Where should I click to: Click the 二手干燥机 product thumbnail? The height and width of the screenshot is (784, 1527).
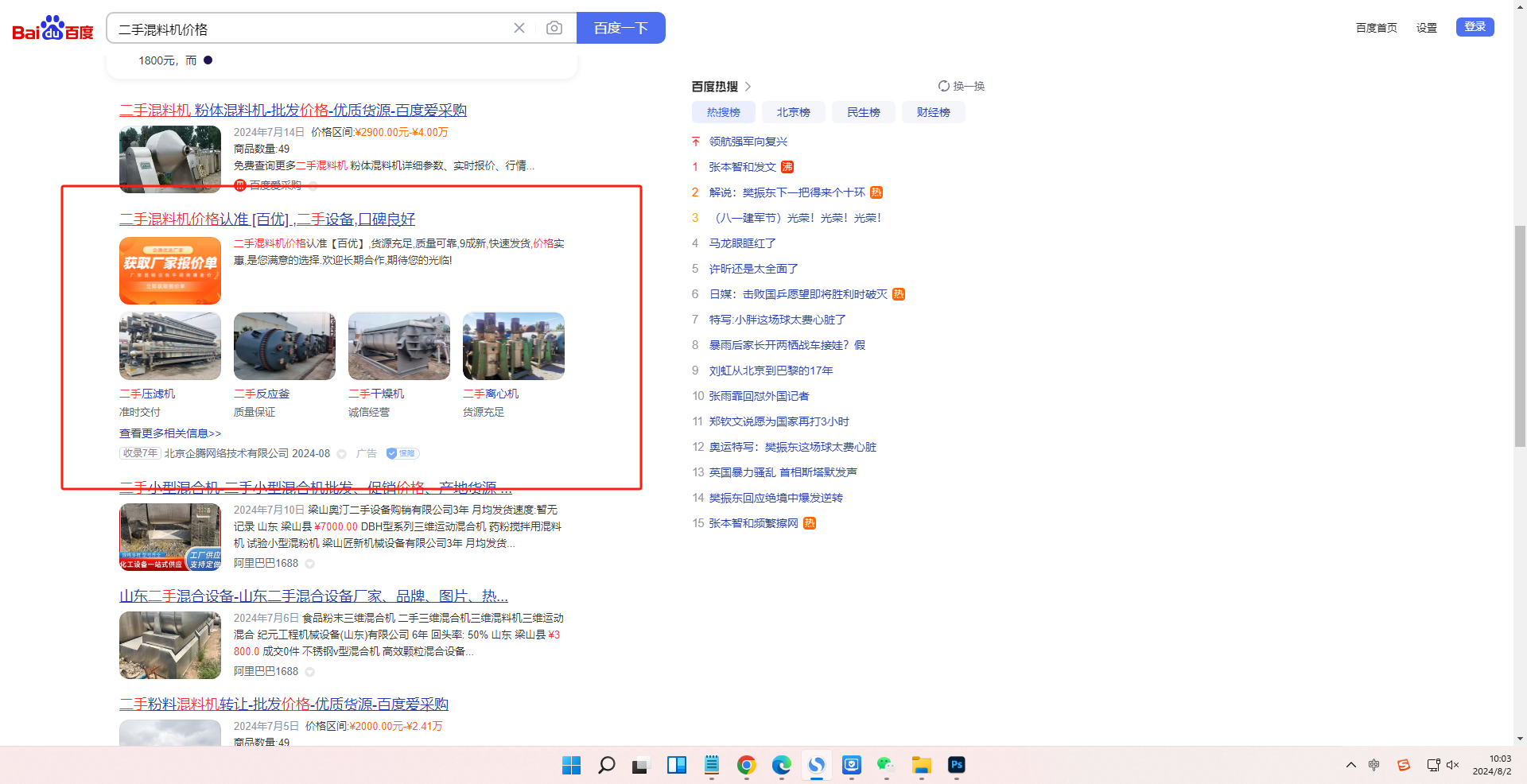coord(399,346)
